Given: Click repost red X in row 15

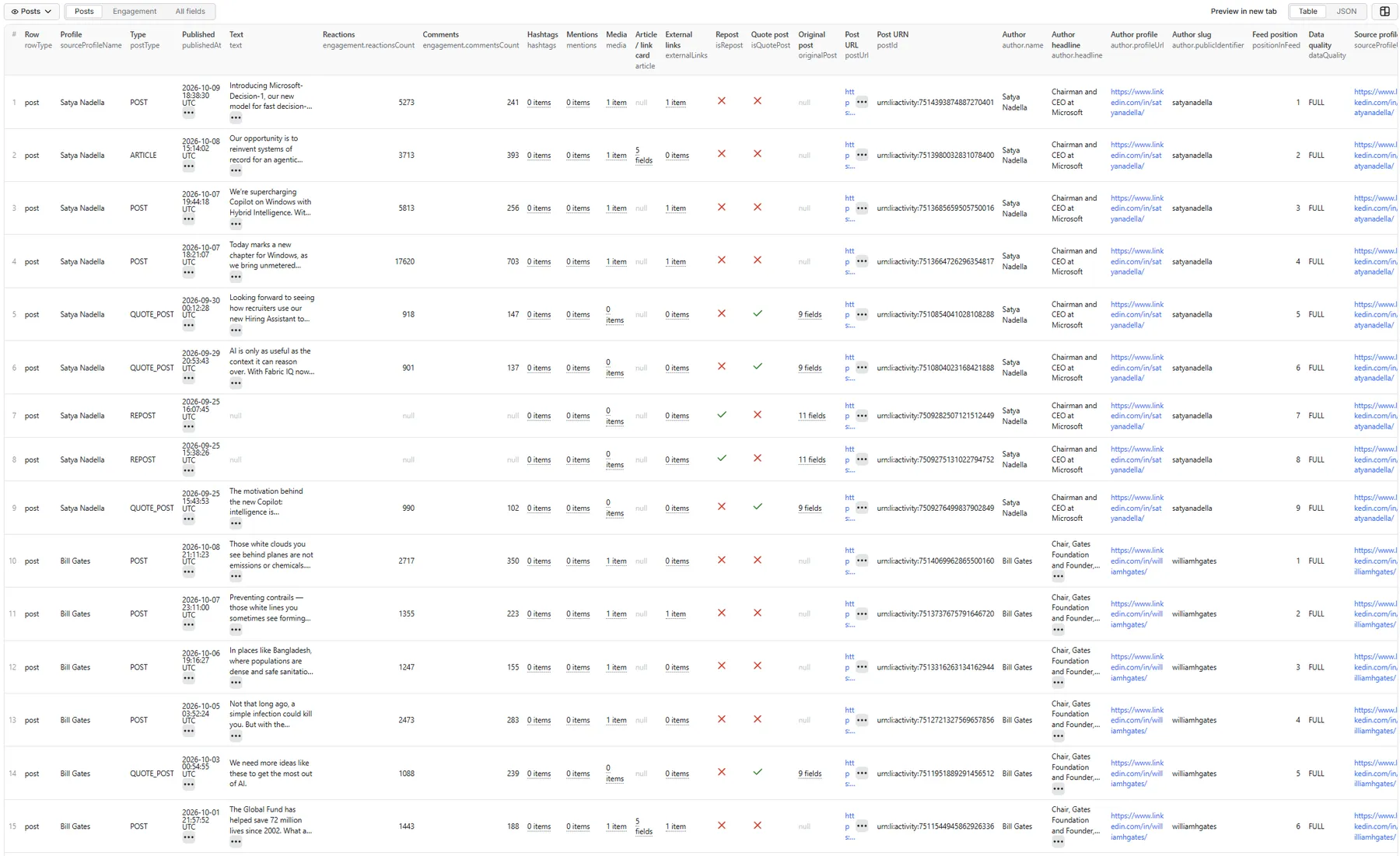Looking at the screenshot, I should tap(722, 826).
